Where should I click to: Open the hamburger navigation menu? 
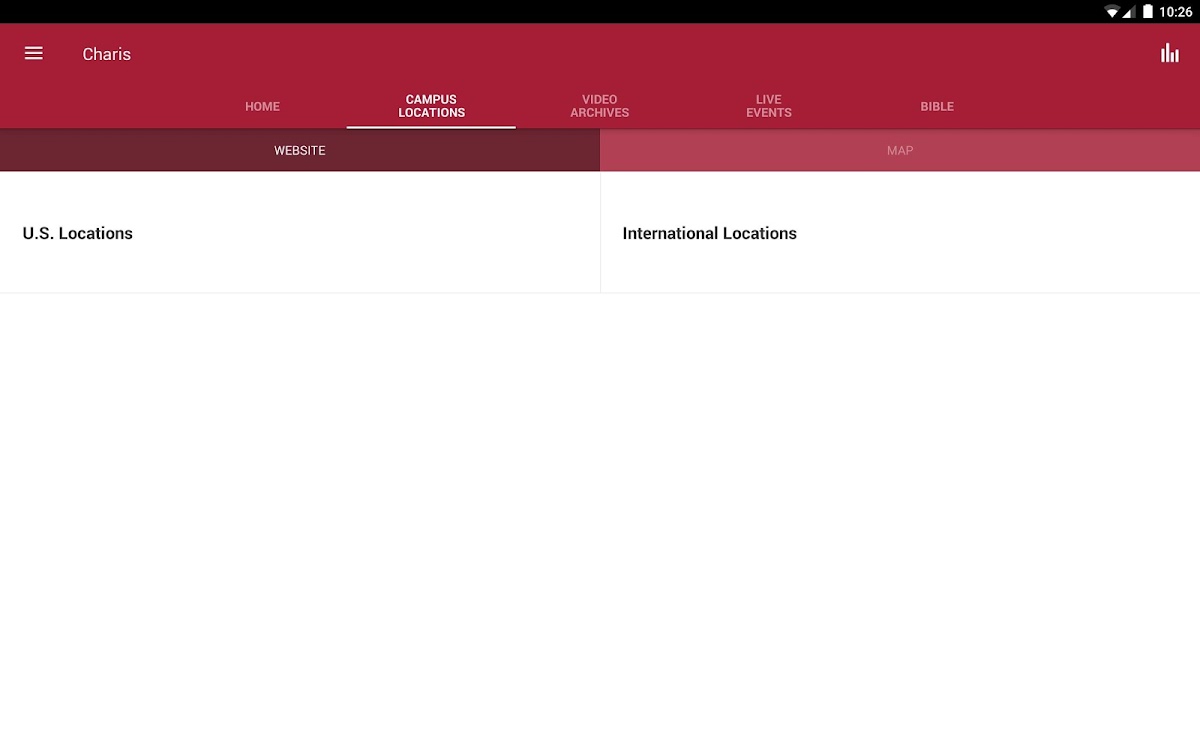33,54
